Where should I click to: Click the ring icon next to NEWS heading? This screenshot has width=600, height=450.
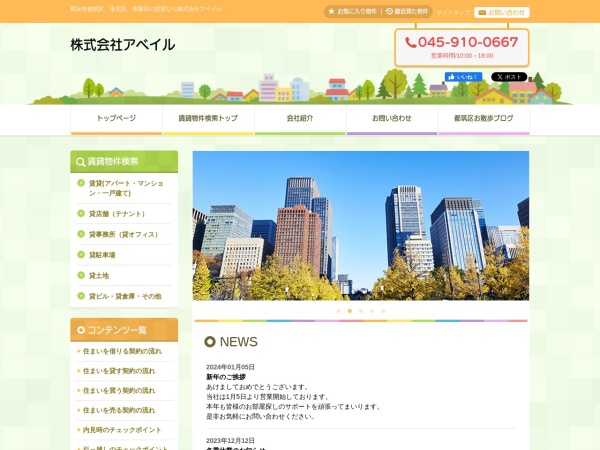(210, 342)
